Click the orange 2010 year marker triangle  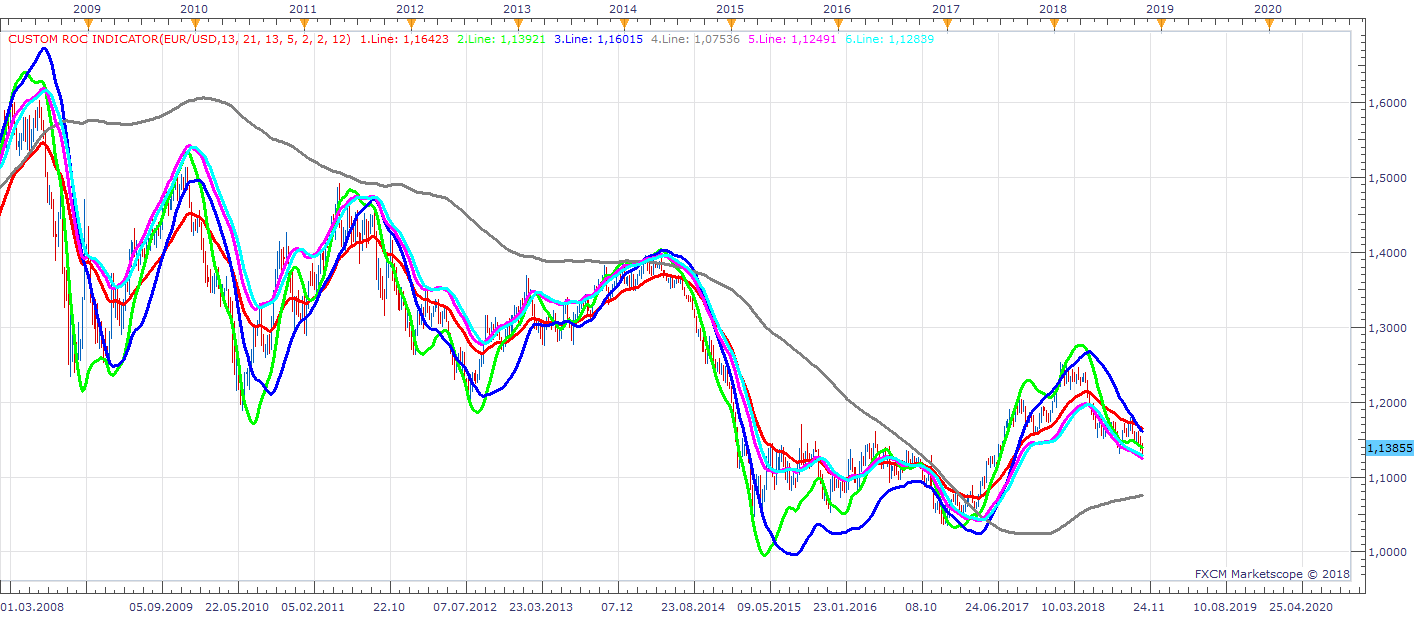[x=194, y=25]
